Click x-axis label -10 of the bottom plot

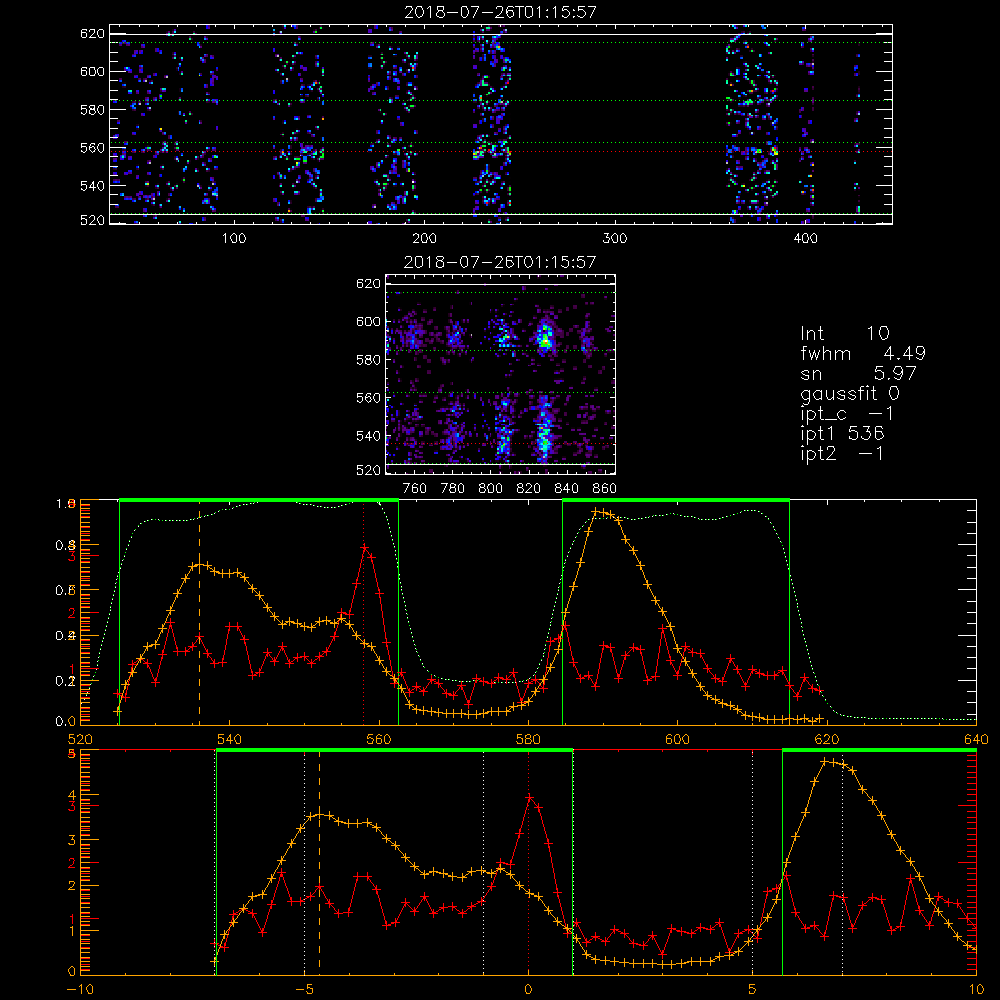80,989
